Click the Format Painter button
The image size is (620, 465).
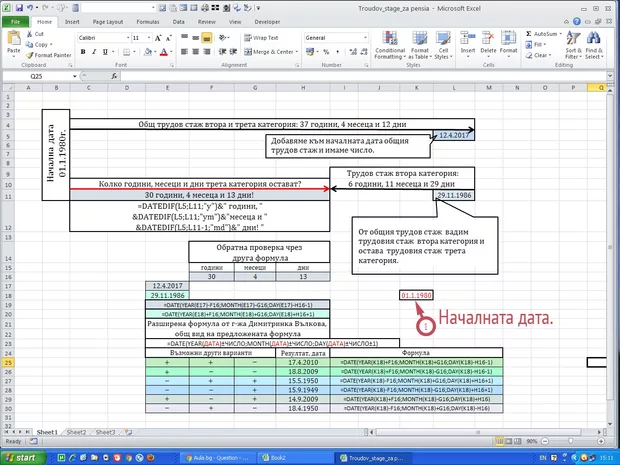pos(50,54)
